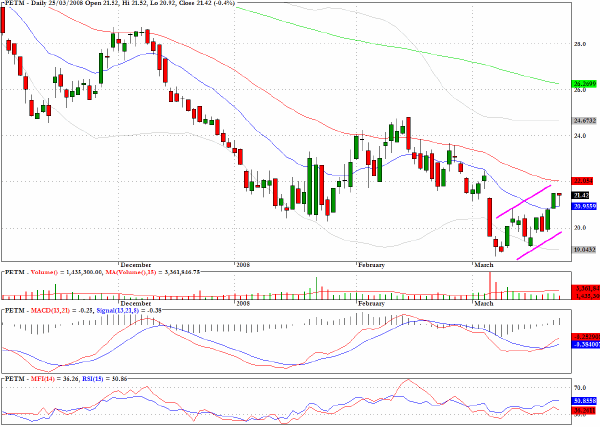Click the March label under the volume panel

point(484,303)
